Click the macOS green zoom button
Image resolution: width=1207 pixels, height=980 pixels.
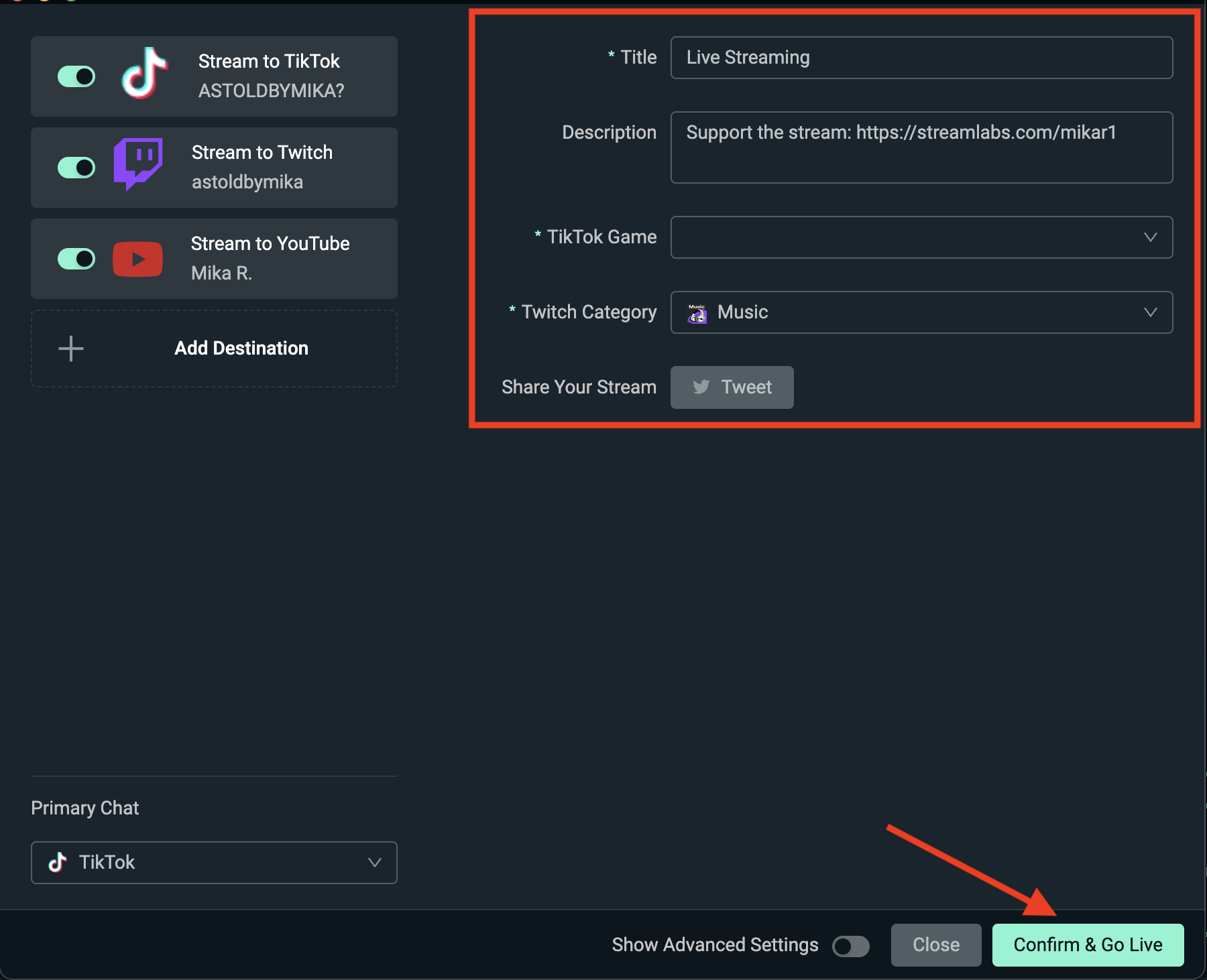pyautogui.click(x=72, y=1)
